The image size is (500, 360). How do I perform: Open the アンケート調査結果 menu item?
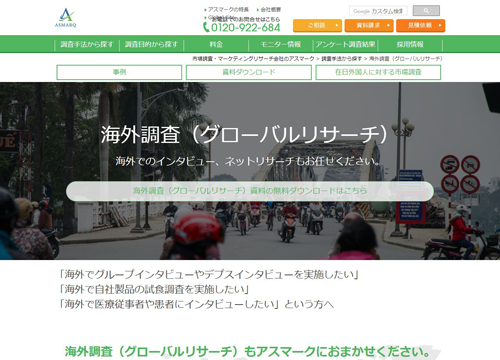pyautogui.click(x=346, y=44)
